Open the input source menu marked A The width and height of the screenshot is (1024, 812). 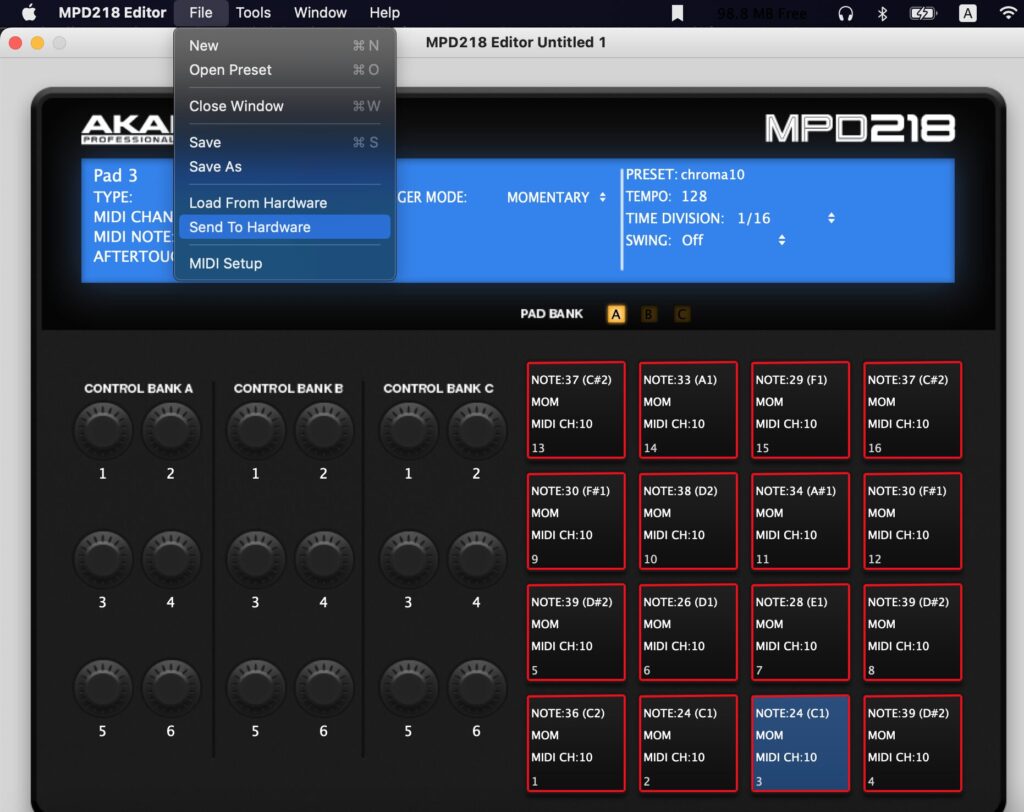(x=967, y=13)
